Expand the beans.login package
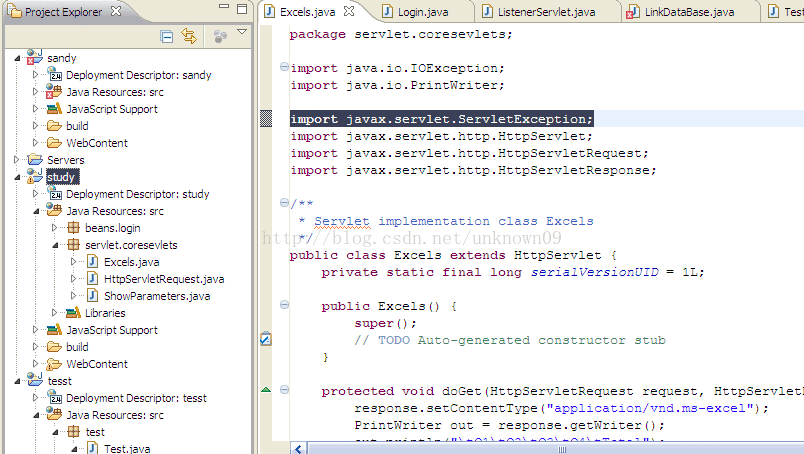This screenshot has height=454, width=804. coord(54,228)
